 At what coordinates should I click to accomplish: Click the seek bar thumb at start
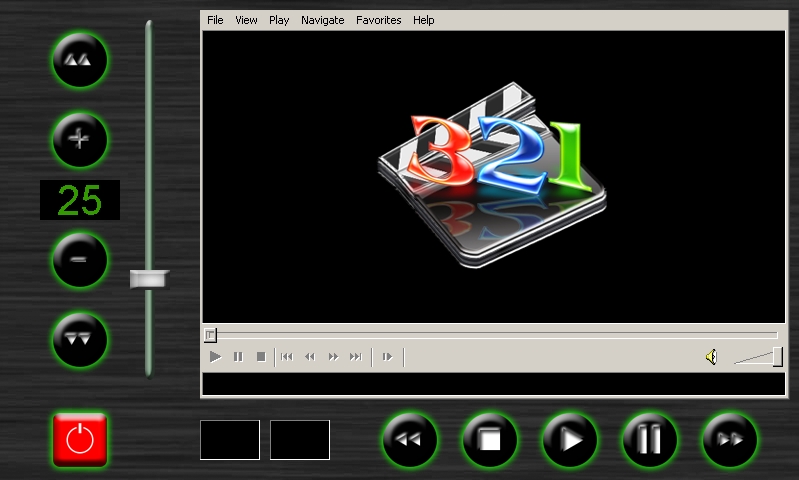(210, 335)
